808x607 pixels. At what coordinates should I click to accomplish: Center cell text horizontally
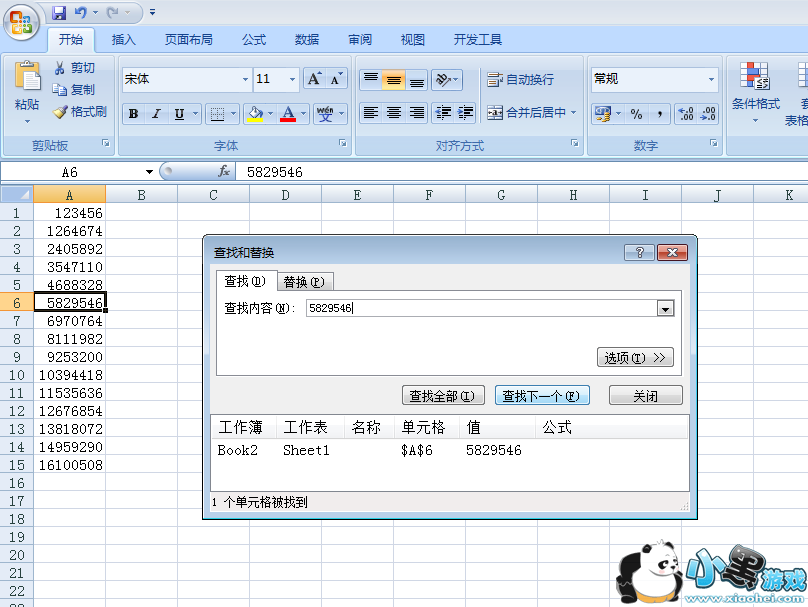point(393,113)
